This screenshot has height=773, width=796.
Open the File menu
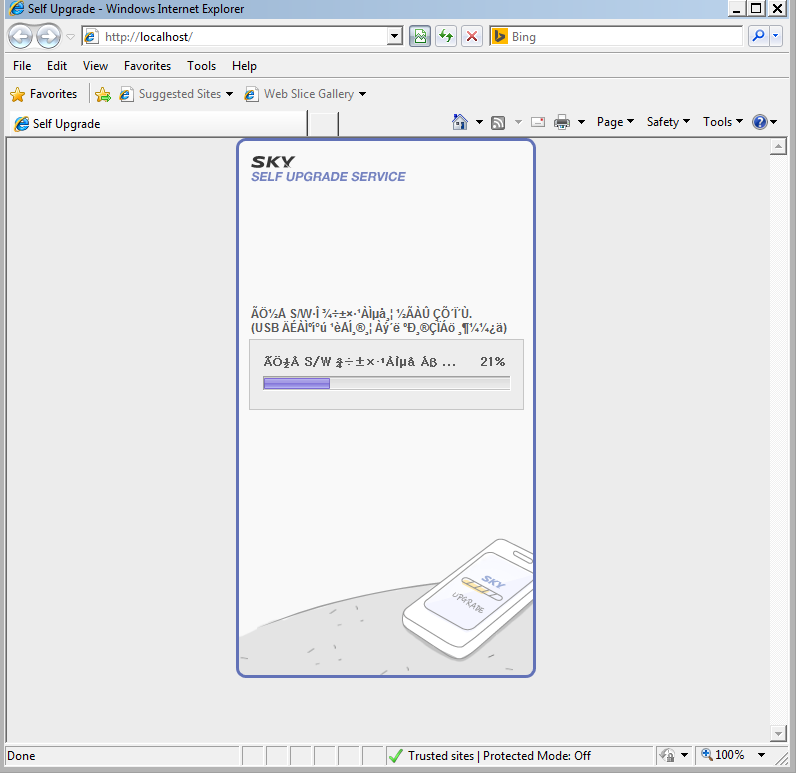[22, 66]
